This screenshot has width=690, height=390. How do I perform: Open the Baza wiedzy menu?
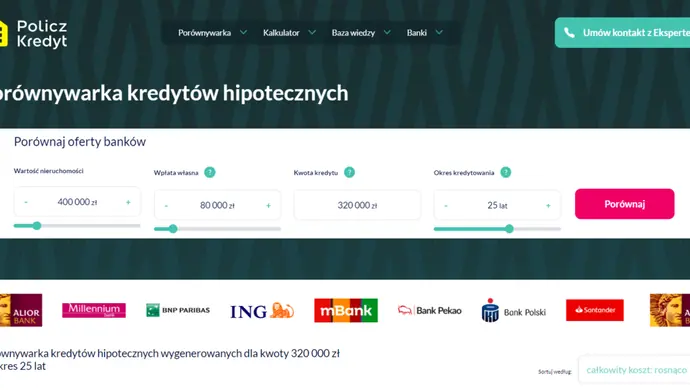coord(353,33)
